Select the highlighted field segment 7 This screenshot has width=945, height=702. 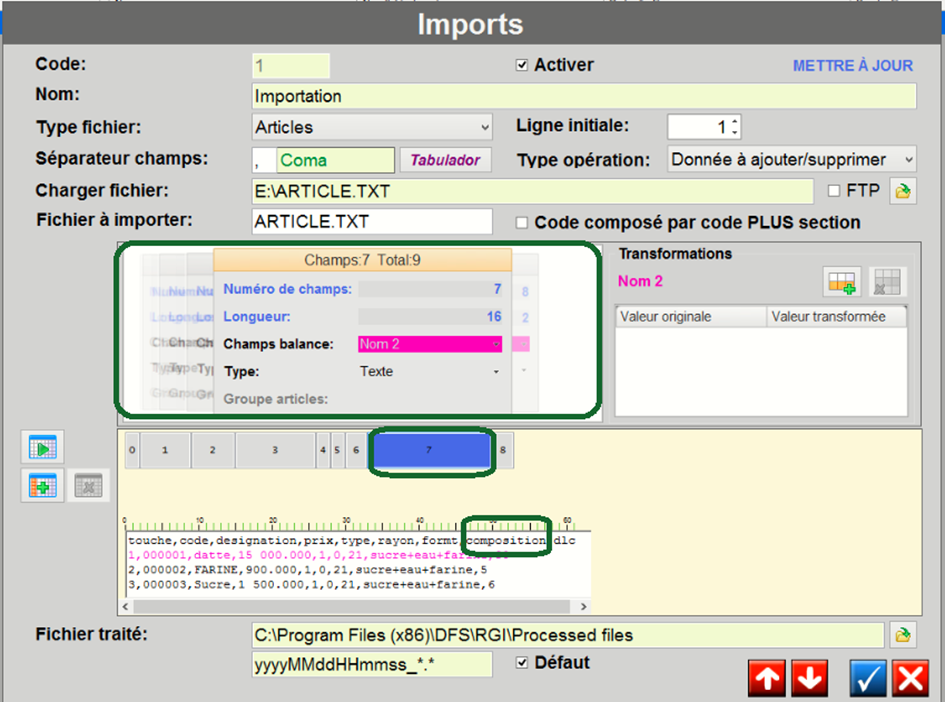(x=430, y=451)
